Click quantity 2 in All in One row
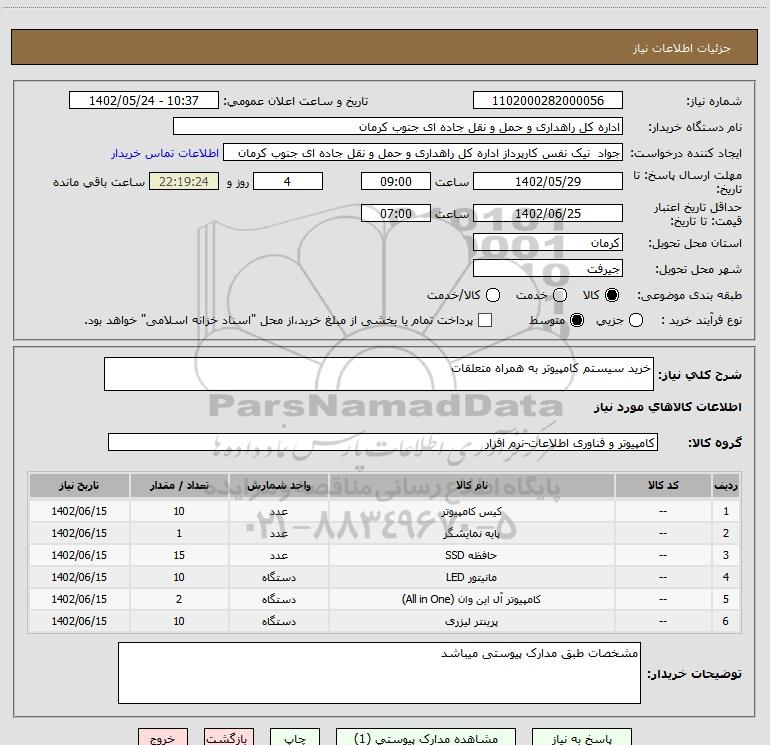The width and height of the screenshot is (770, 745). point(179,599)
